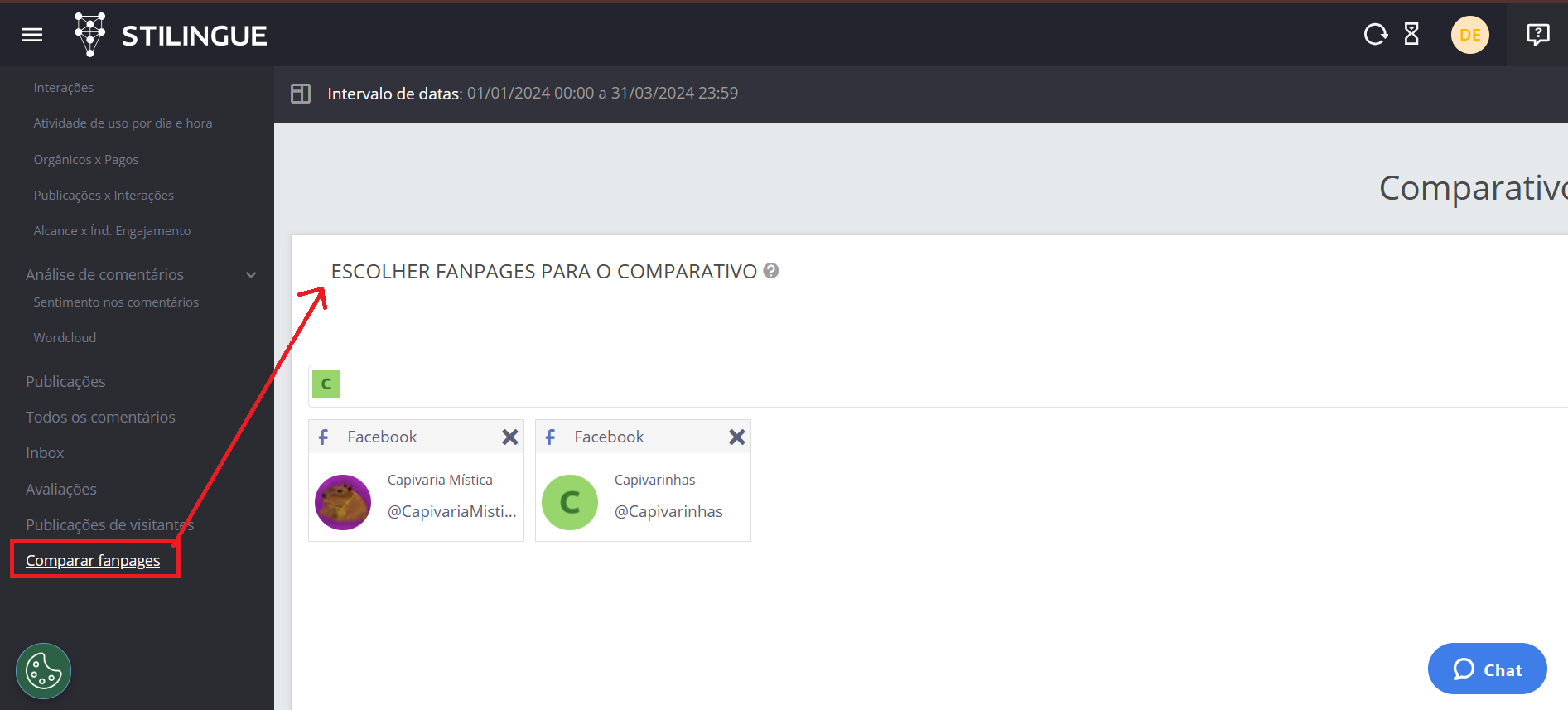Open cookie preferences button
The height and width of the screenshot is (710, 1568).
coord(44,671)
